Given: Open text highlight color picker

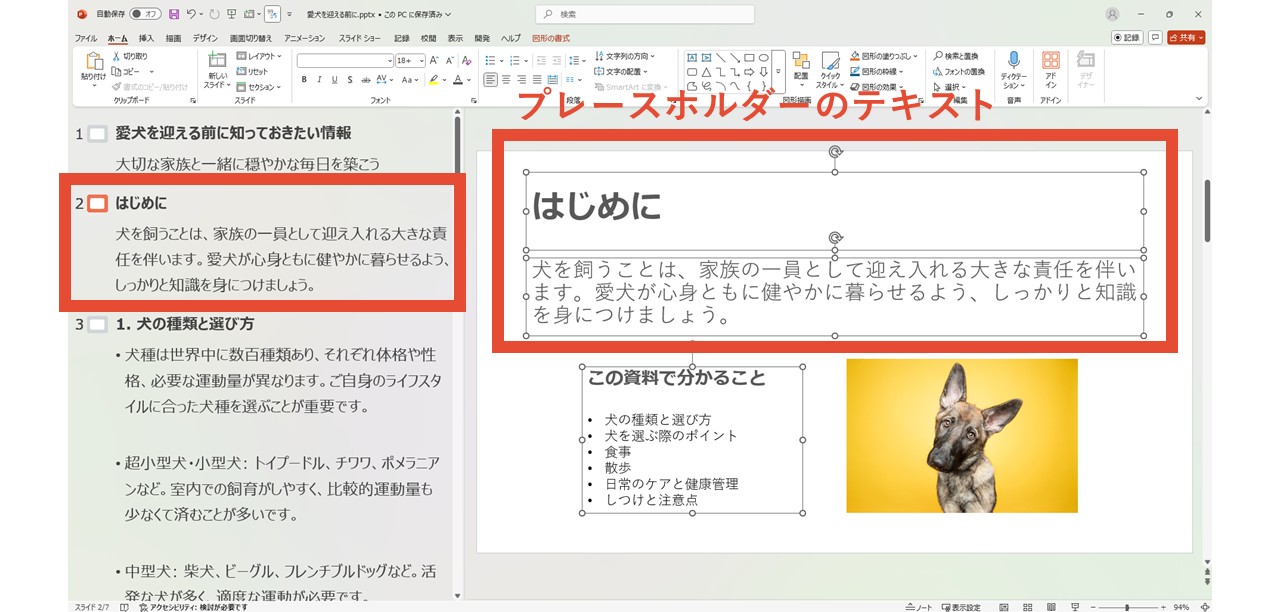Looking at the screenshot, I should [436, 79].
